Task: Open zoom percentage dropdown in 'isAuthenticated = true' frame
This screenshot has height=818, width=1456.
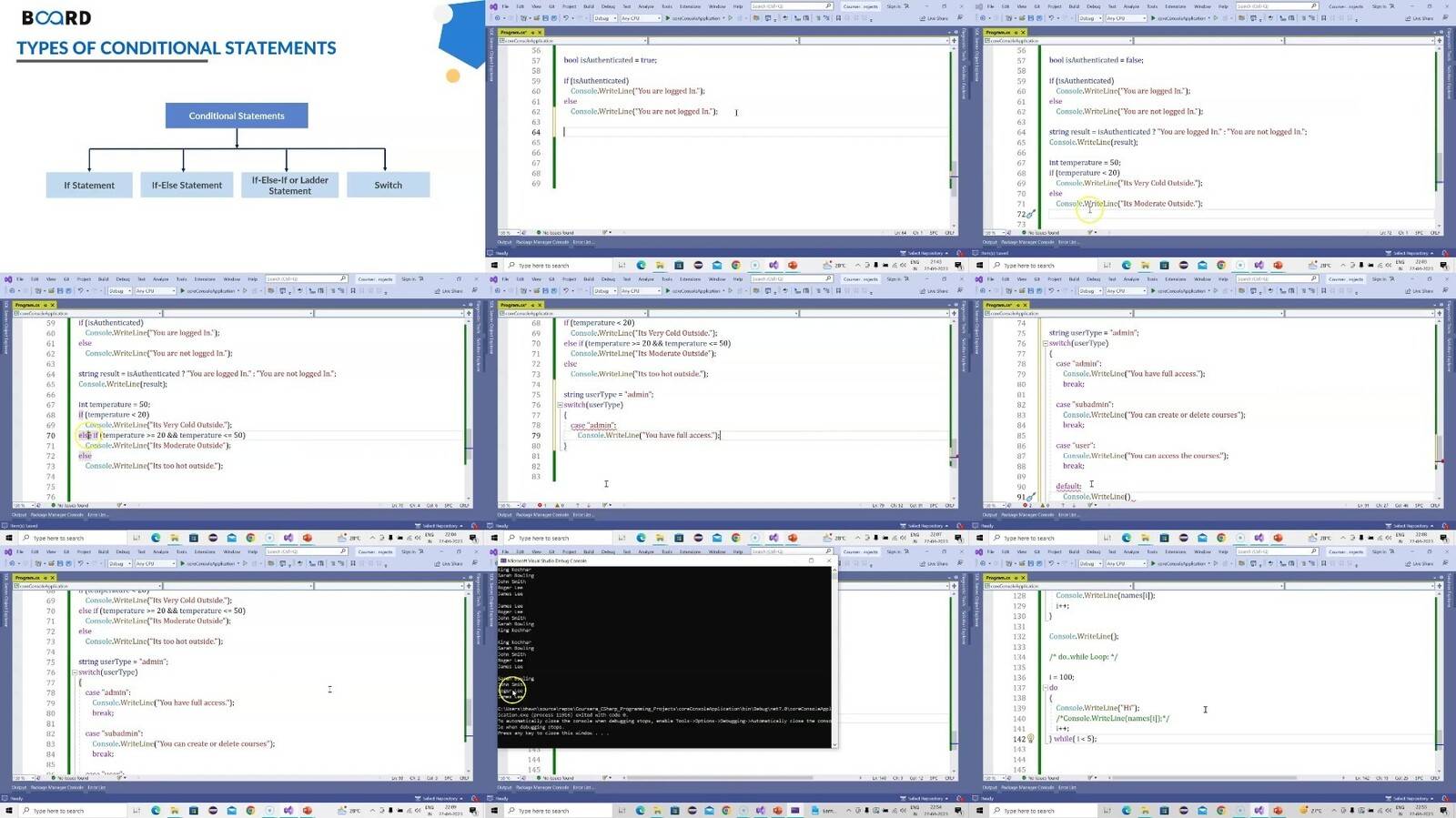Action: coord(510,233)
